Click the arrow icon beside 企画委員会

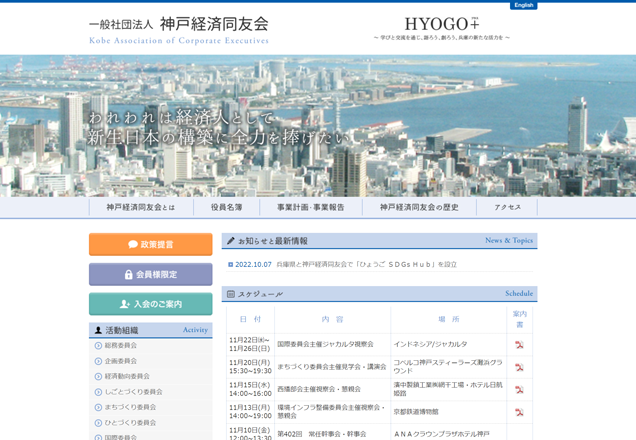pyautogui.click(x=98, y=361)
